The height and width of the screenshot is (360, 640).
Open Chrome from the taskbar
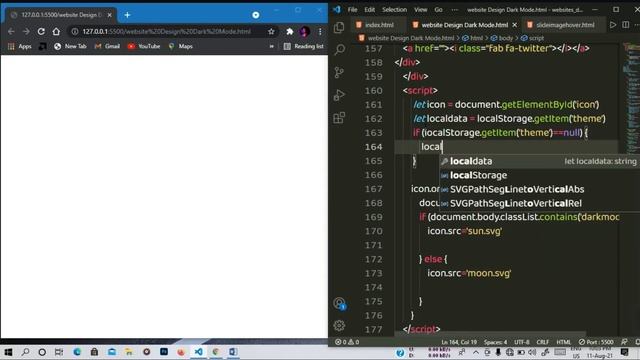pyautogui.click(x=216, y=352)
